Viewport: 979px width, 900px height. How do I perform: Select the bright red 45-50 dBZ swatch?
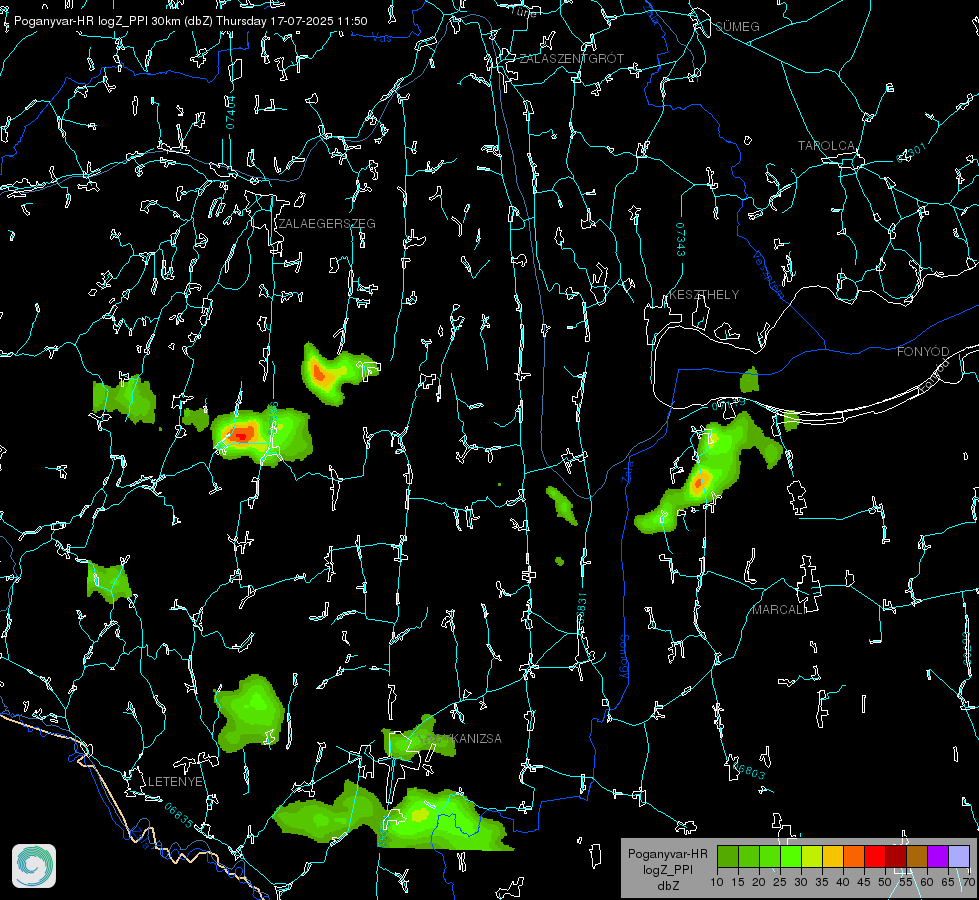click(875, 856)
